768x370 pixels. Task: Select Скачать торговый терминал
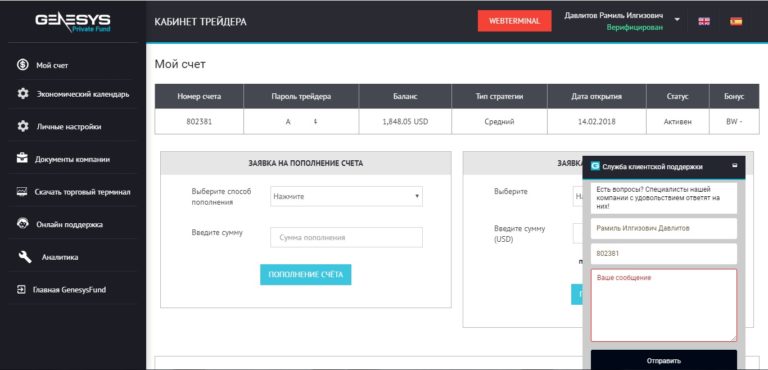[82, 192]
